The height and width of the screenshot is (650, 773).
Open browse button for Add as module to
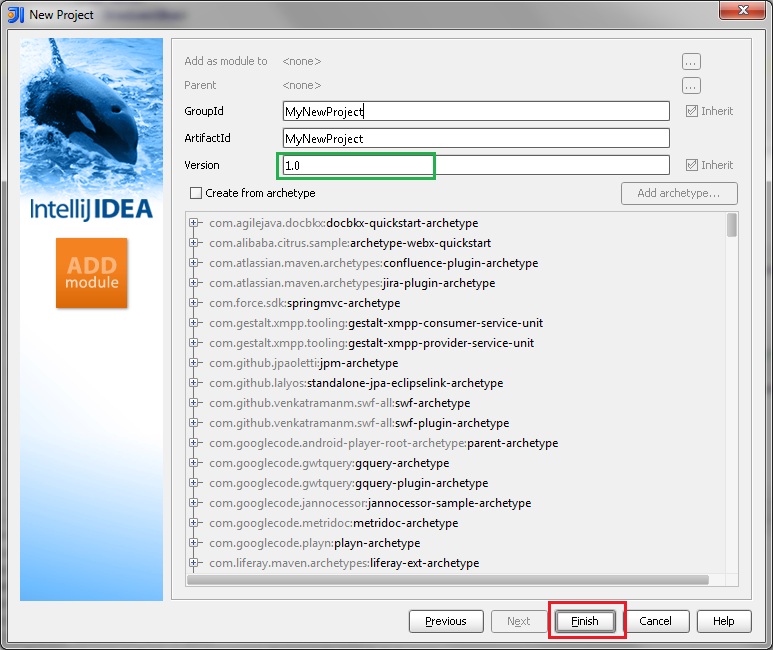point(691,62)
